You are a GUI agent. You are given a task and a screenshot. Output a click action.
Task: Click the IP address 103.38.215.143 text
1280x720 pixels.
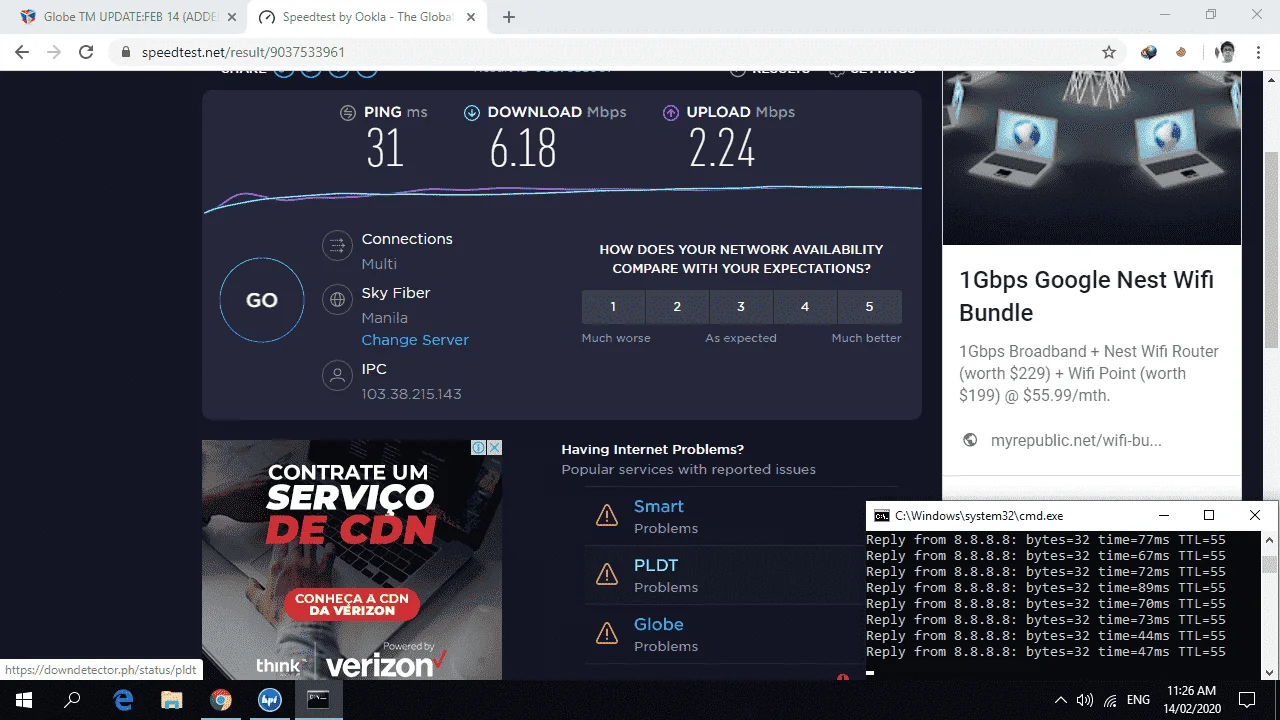point(412,394)
